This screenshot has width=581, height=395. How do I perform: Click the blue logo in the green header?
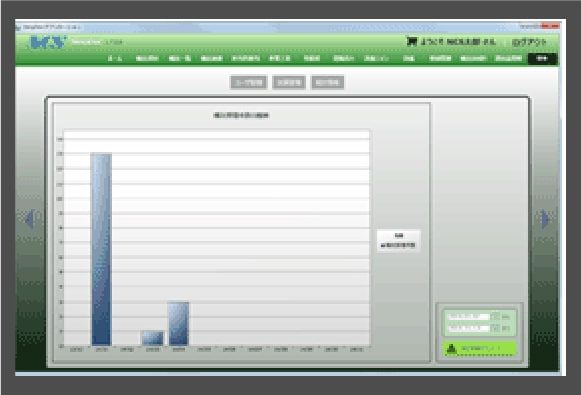coord(48,42)
